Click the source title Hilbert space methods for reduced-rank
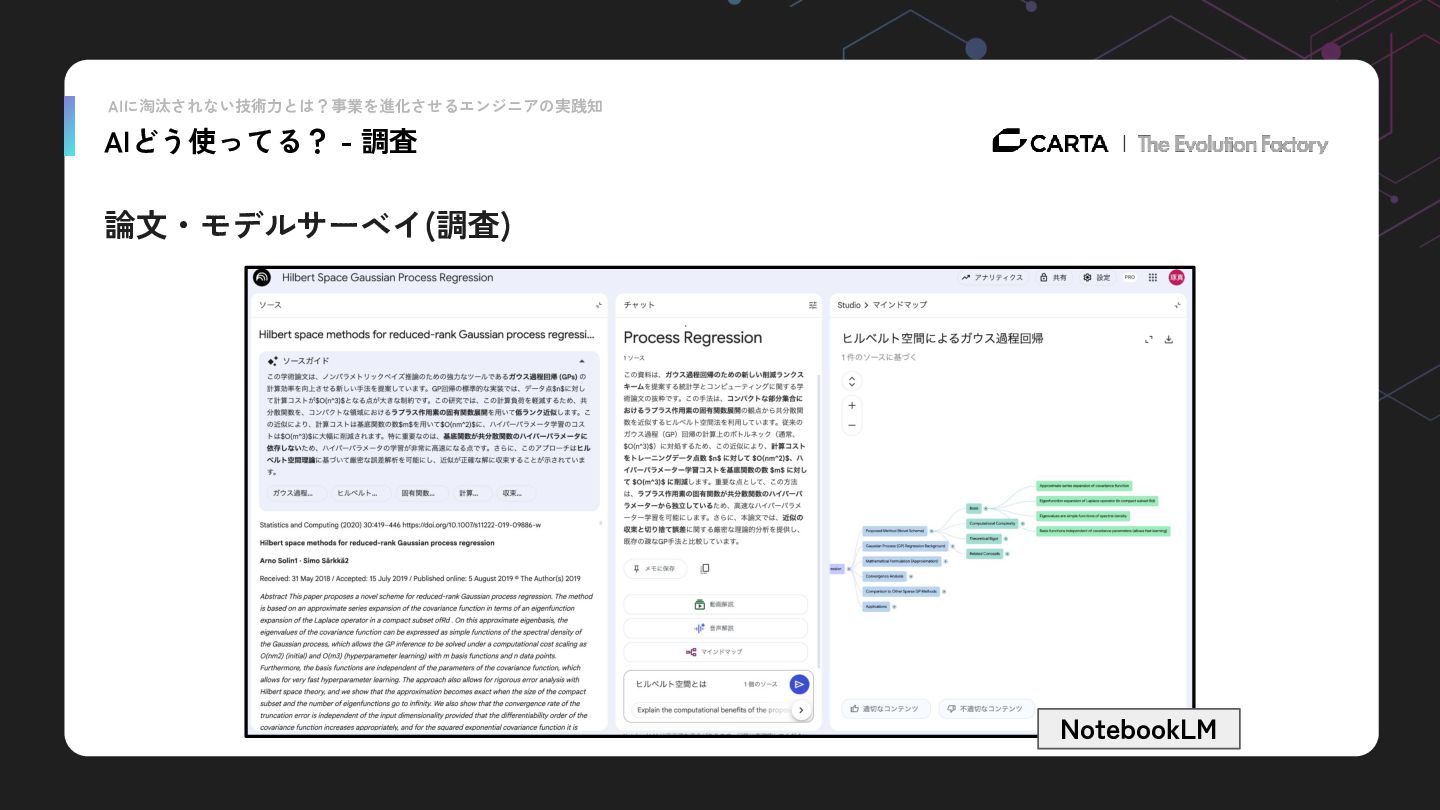Viewport: 1440px width, 810px height. [x=426, y=335]
